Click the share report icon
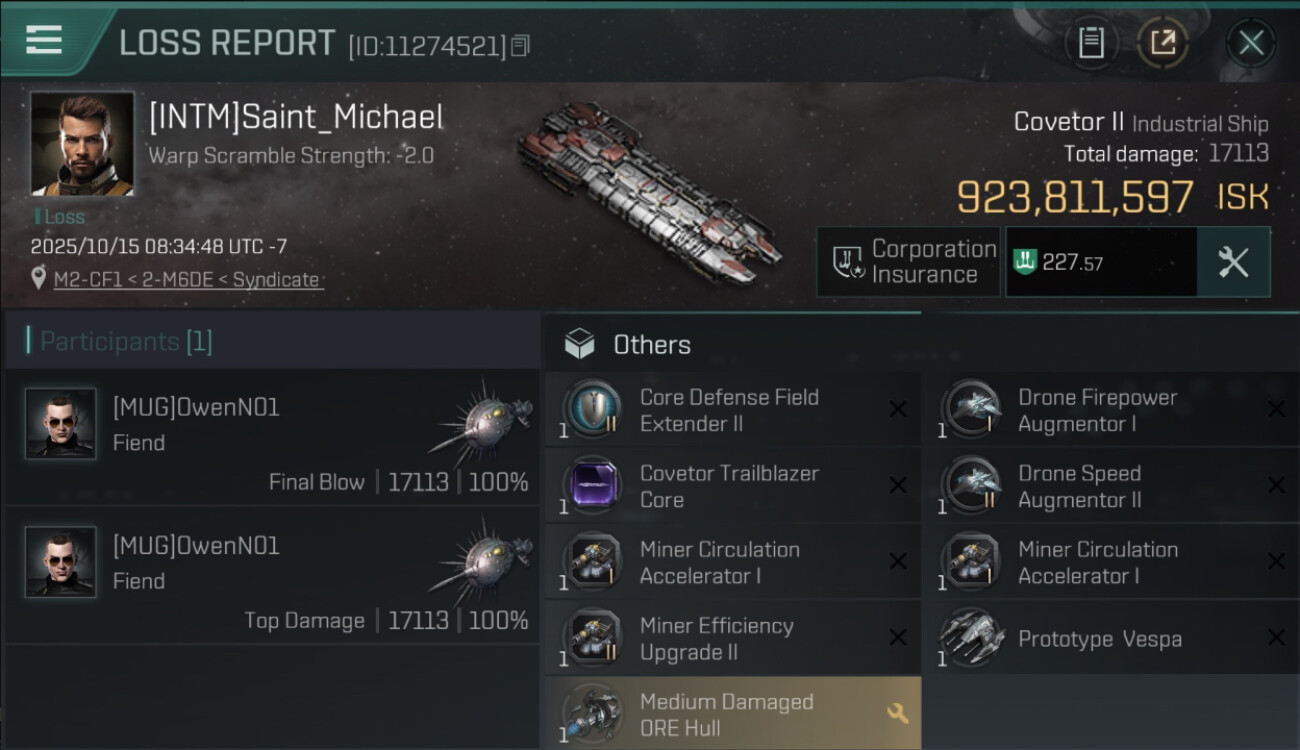 [x=1162, y=42]
